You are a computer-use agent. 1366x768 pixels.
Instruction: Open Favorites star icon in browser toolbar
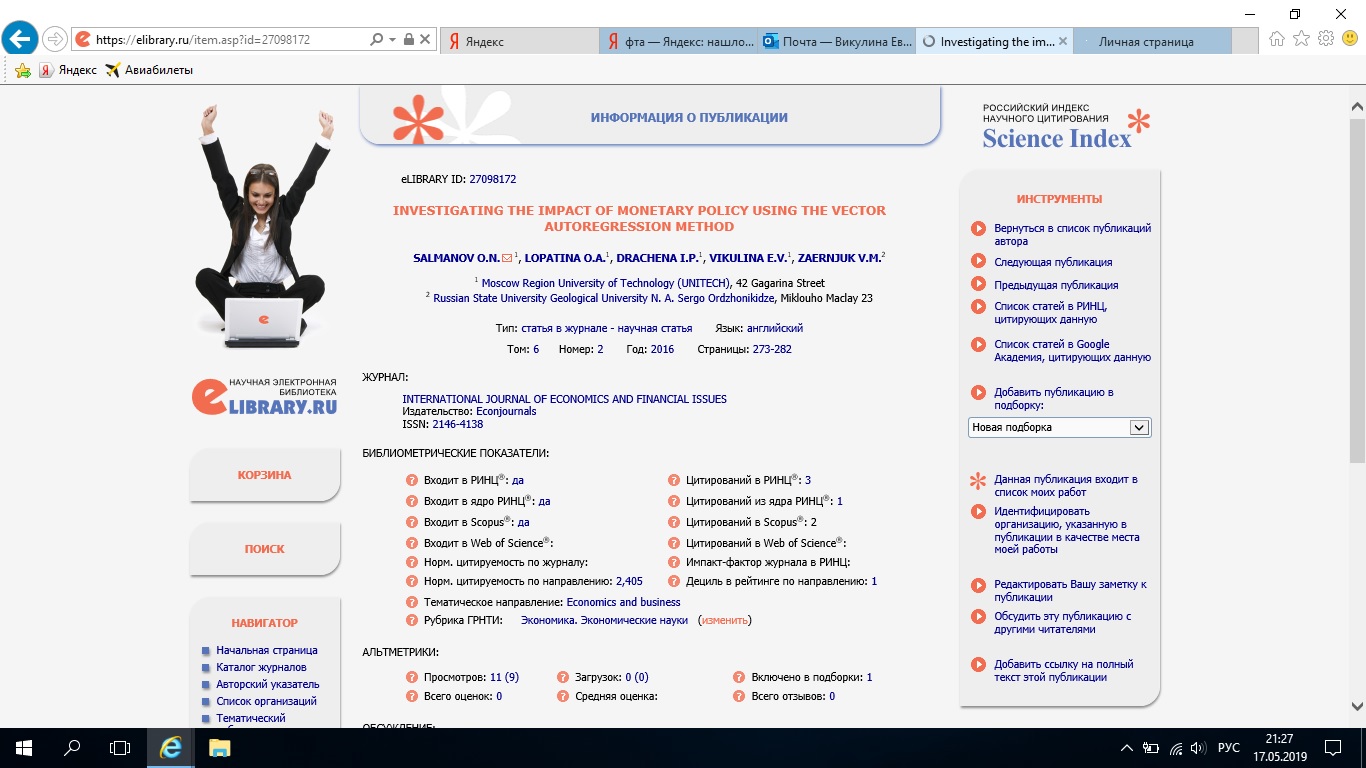coord(1301,39)
